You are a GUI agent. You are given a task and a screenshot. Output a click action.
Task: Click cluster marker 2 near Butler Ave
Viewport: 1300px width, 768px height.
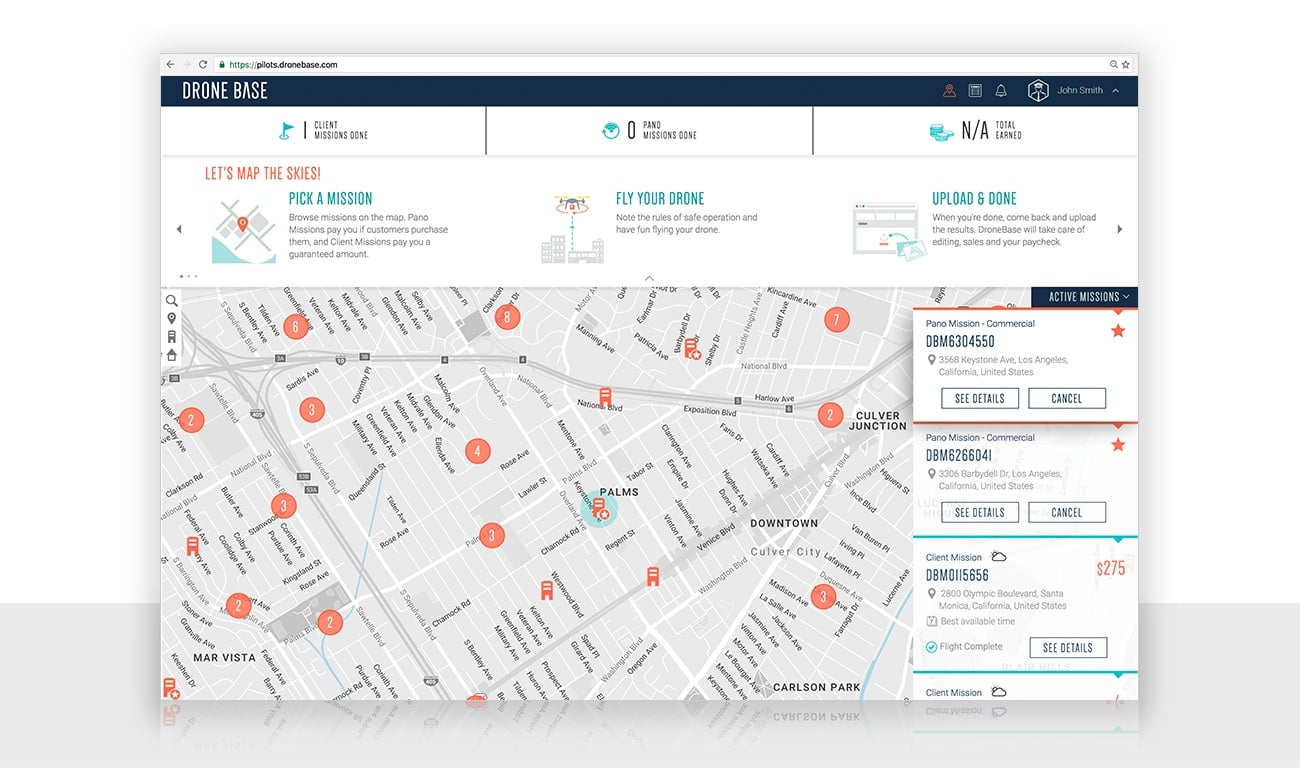tap(190, 420)
